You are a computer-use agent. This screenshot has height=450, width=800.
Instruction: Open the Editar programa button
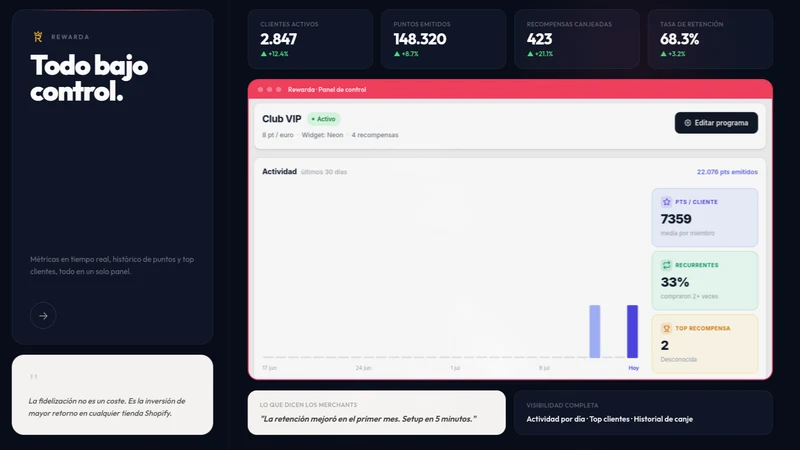click(716, 123)
